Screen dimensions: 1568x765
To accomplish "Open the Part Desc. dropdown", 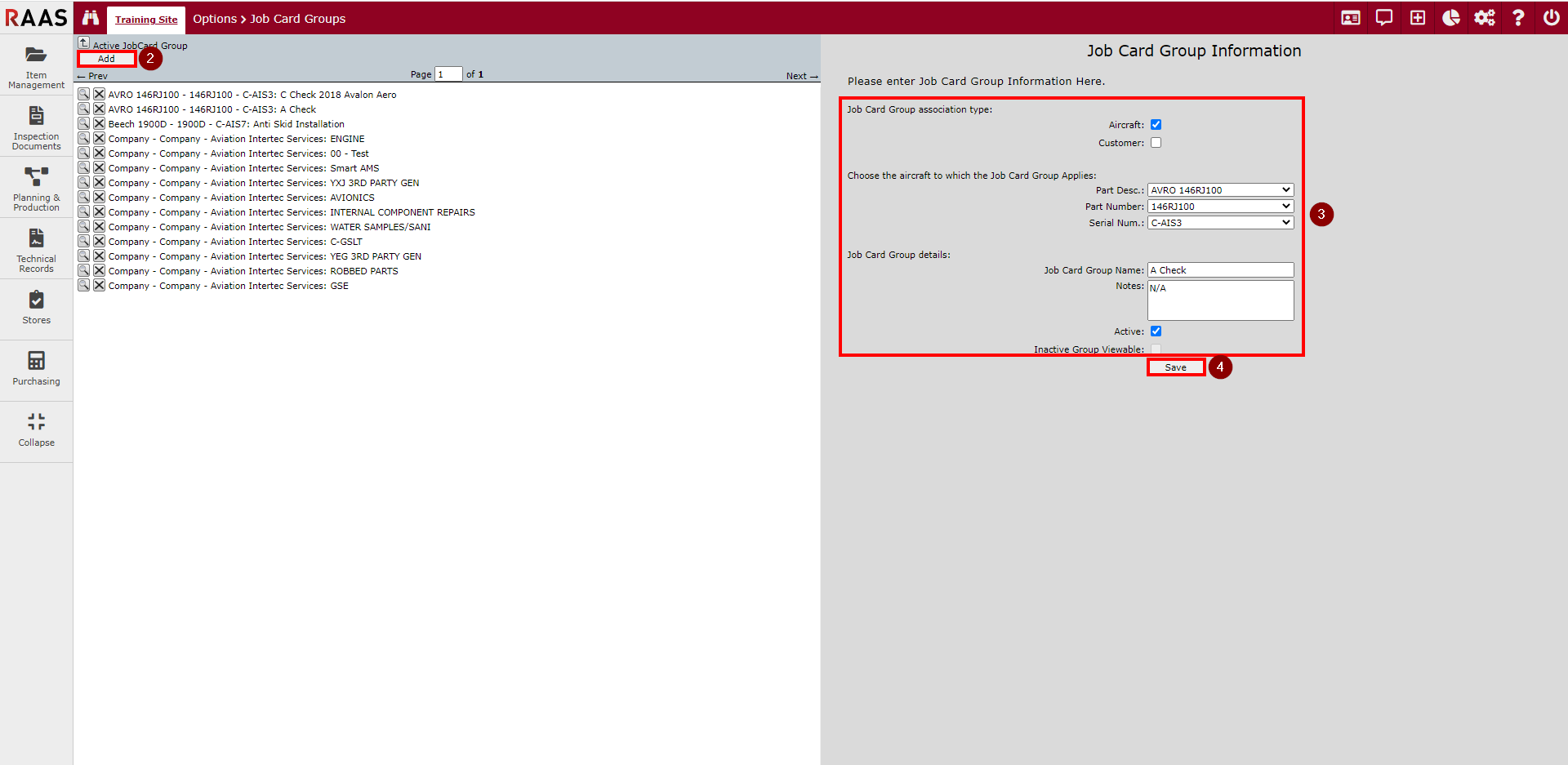I will pos(1220,190).
